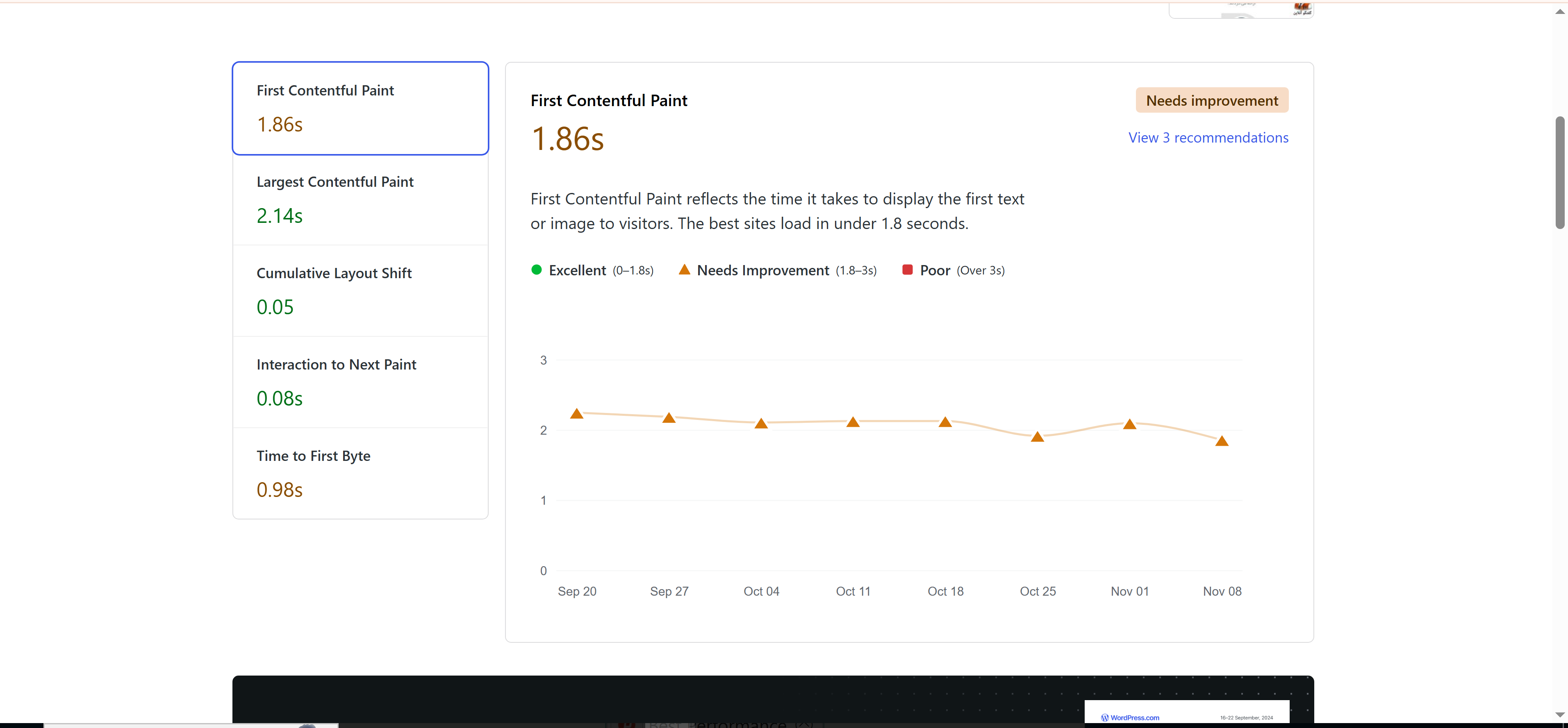Click the Oct 25 triangle data point
Screen dimensions: 1568x728
(x=1037, y=437)
